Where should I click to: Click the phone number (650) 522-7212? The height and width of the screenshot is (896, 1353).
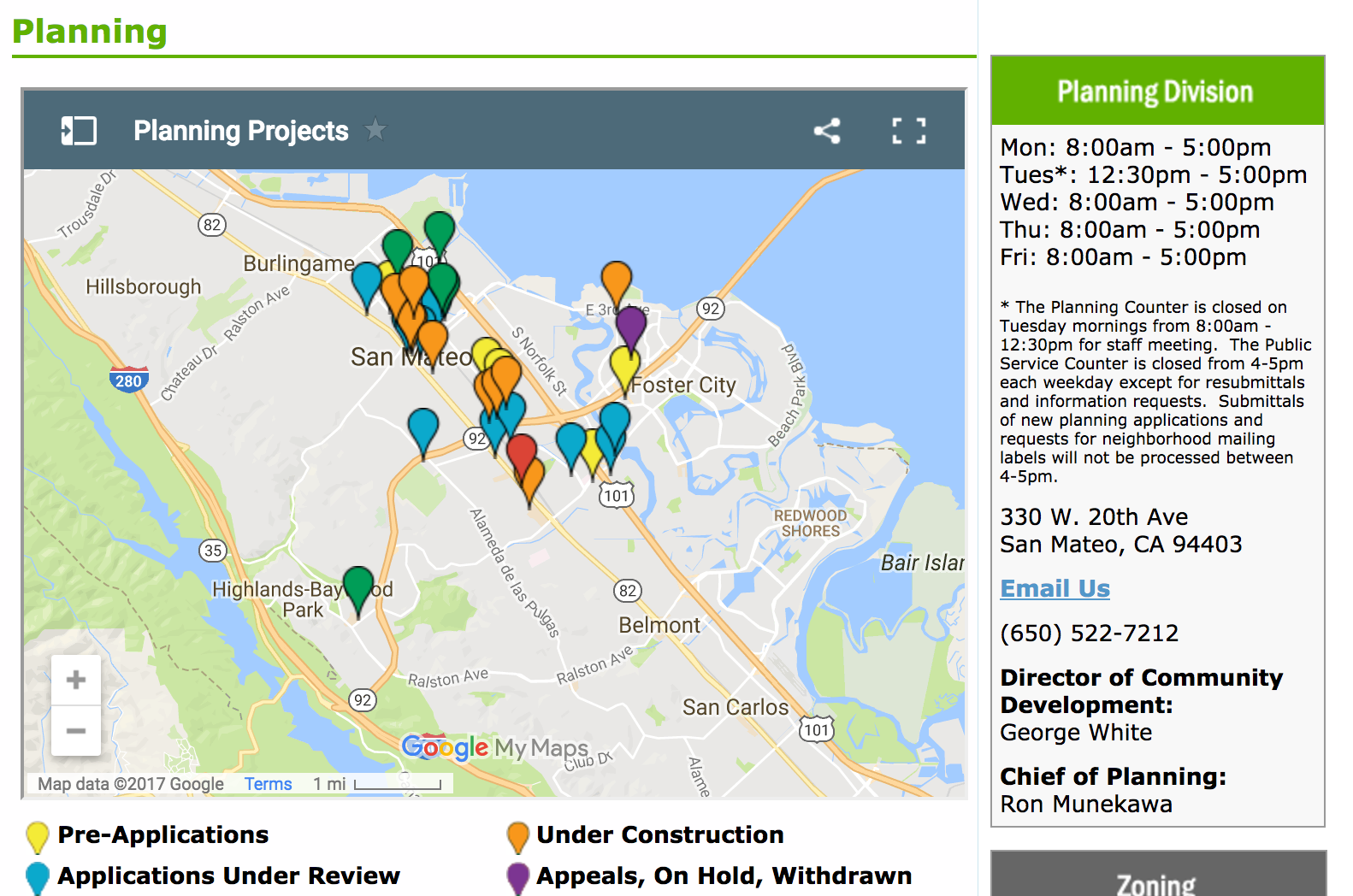[1090, 633]
